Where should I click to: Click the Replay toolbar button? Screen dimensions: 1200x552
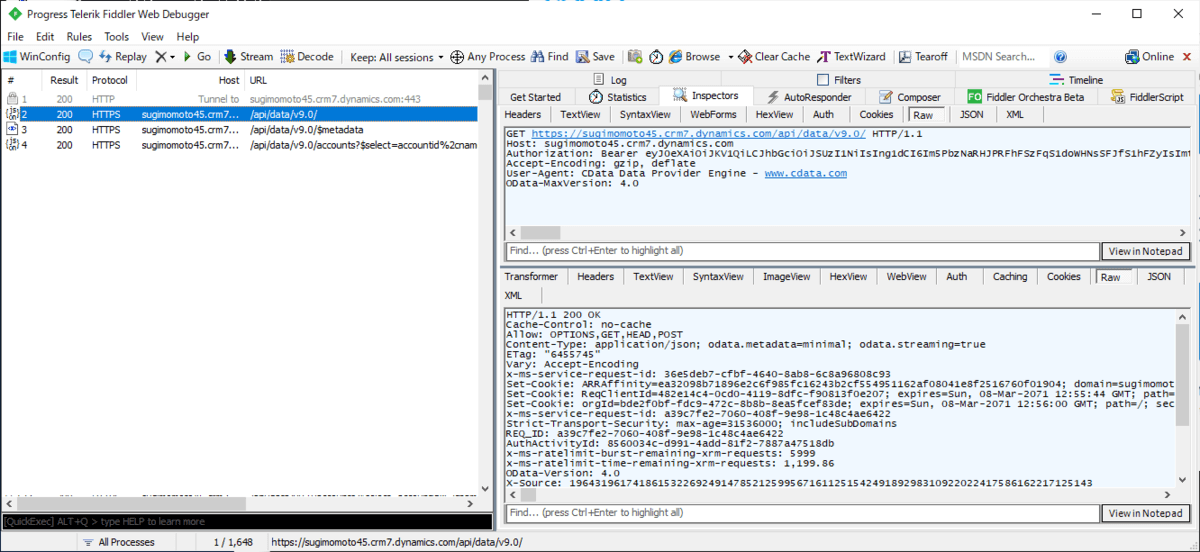pyautogui.click(x=122, y=57)
